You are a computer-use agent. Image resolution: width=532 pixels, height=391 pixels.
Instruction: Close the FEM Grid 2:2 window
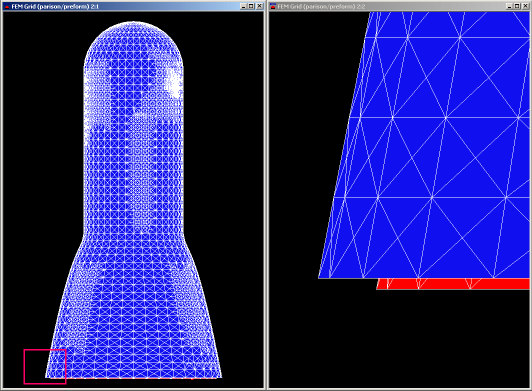click(526, 6)
